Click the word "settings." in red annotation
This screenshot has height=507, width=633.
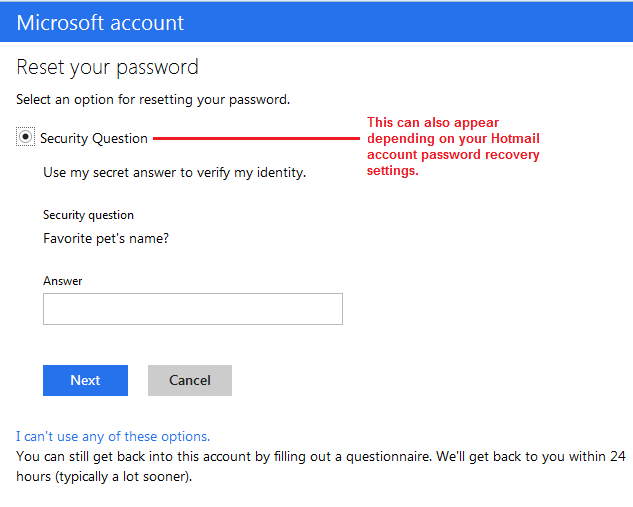(392, 171)
